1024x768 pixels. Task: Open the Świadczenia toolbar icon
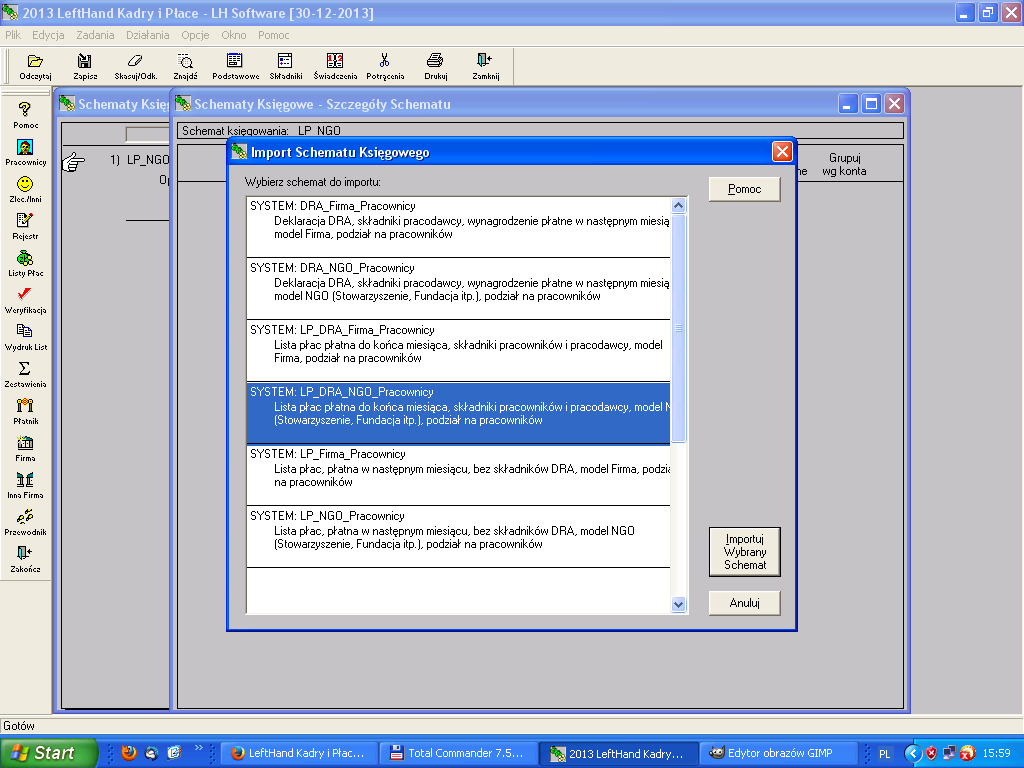[335, 67]
